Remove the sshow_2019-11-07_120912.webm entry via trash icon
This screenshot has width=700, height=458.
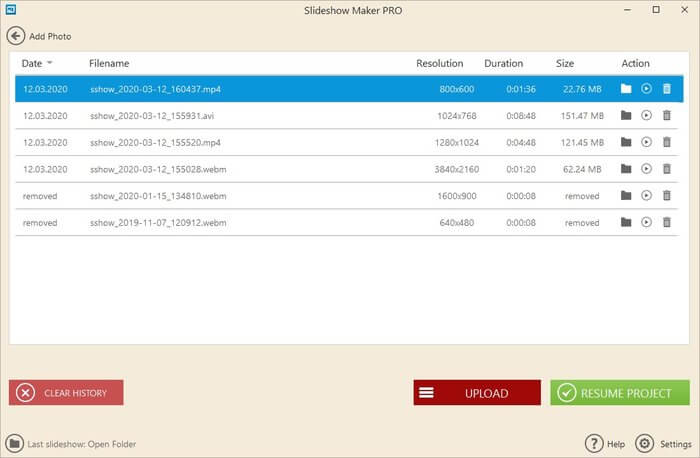point(666,222)
